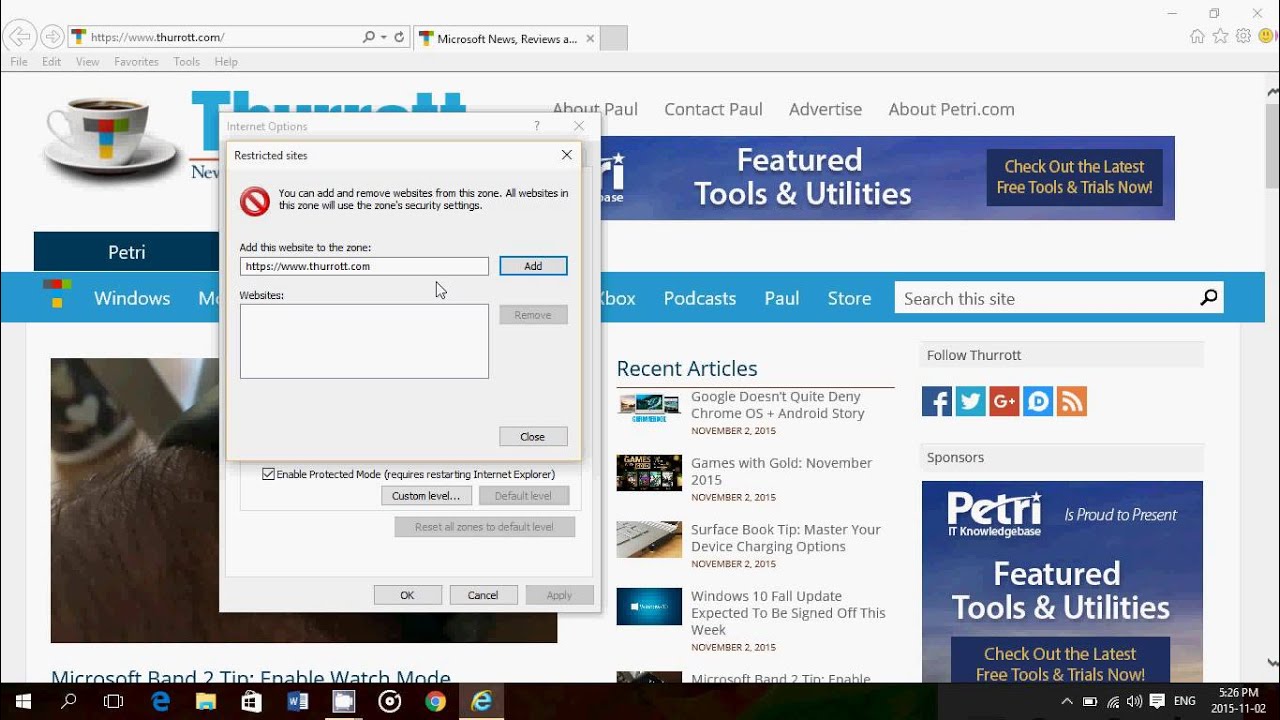
Task: Open the address bar autocomplete dropdown arrow
Action: (383, 37)
